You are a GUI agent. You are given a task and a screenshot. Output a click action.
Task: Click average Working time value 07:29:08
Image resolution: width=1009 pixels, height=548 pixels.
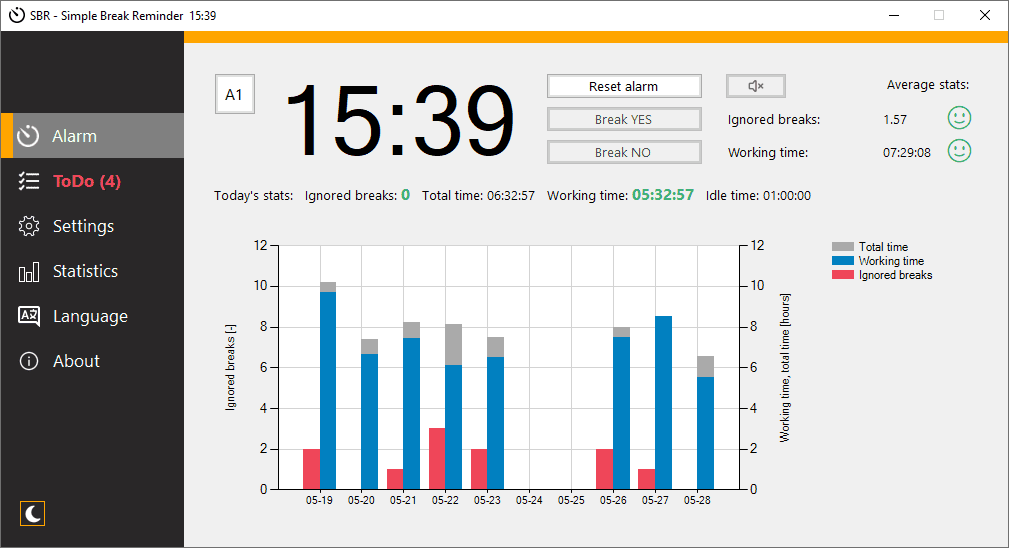[x=907, y=152]
